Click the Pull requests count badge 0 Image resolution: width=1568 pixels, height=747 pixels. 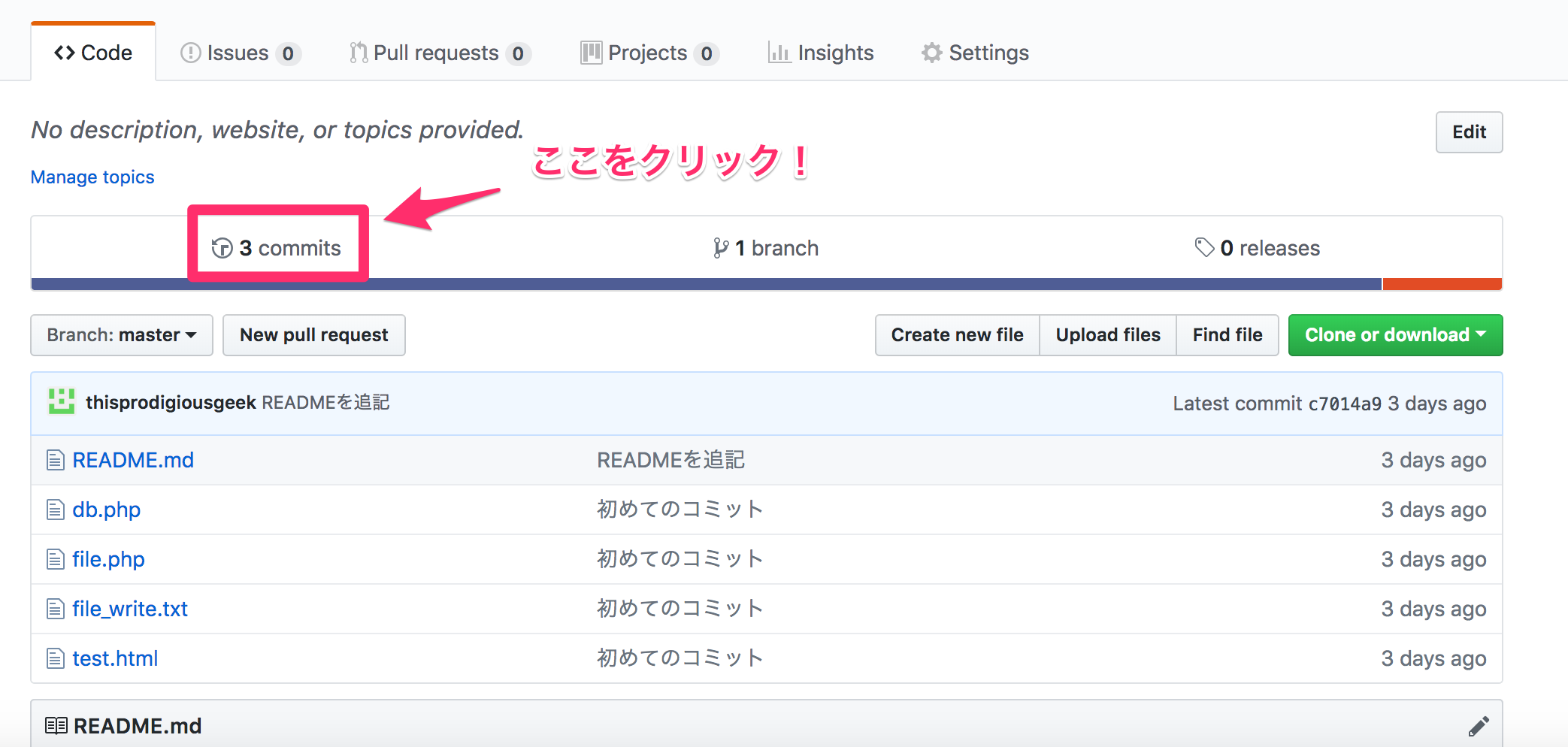click(518, 53)
